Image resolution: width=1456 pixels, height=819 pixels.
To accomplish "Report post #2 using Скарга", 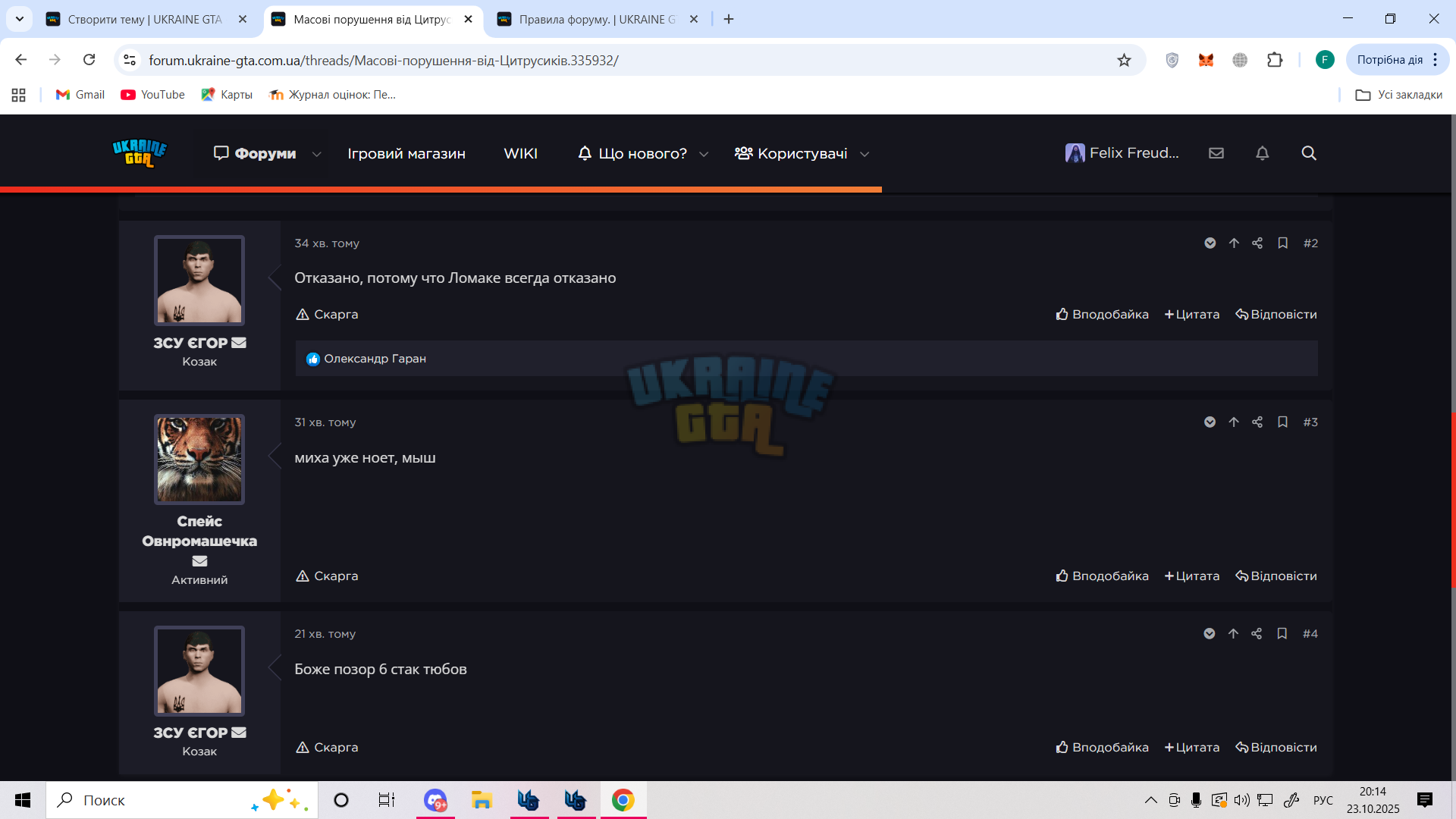I will [x=327, y=314].
